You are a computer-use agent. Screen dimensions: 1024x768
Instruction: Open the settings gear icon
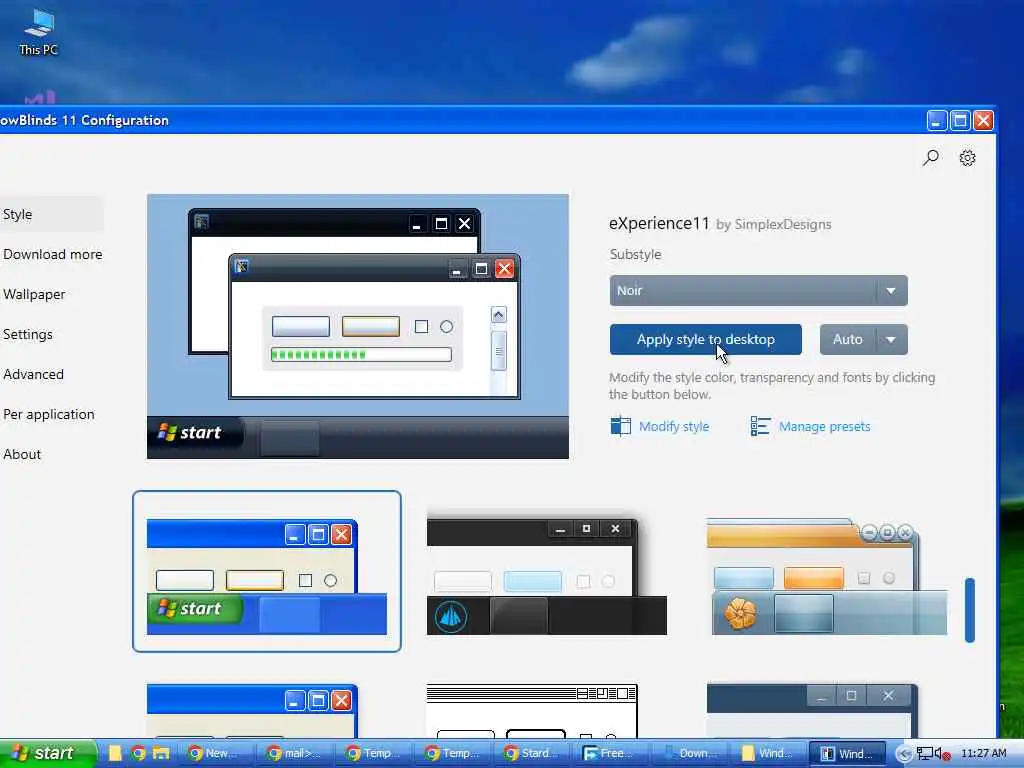[x=967, y=157]
